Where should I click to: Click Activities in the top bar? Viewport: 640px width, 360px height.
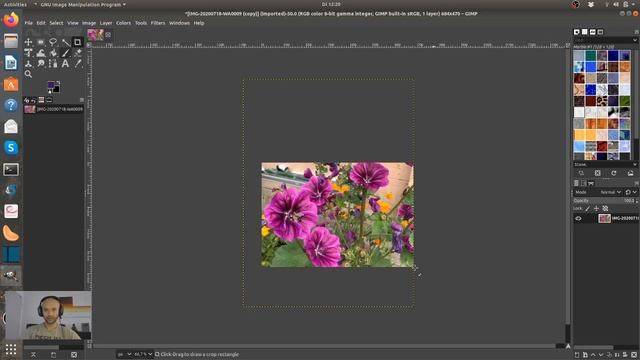15,4
